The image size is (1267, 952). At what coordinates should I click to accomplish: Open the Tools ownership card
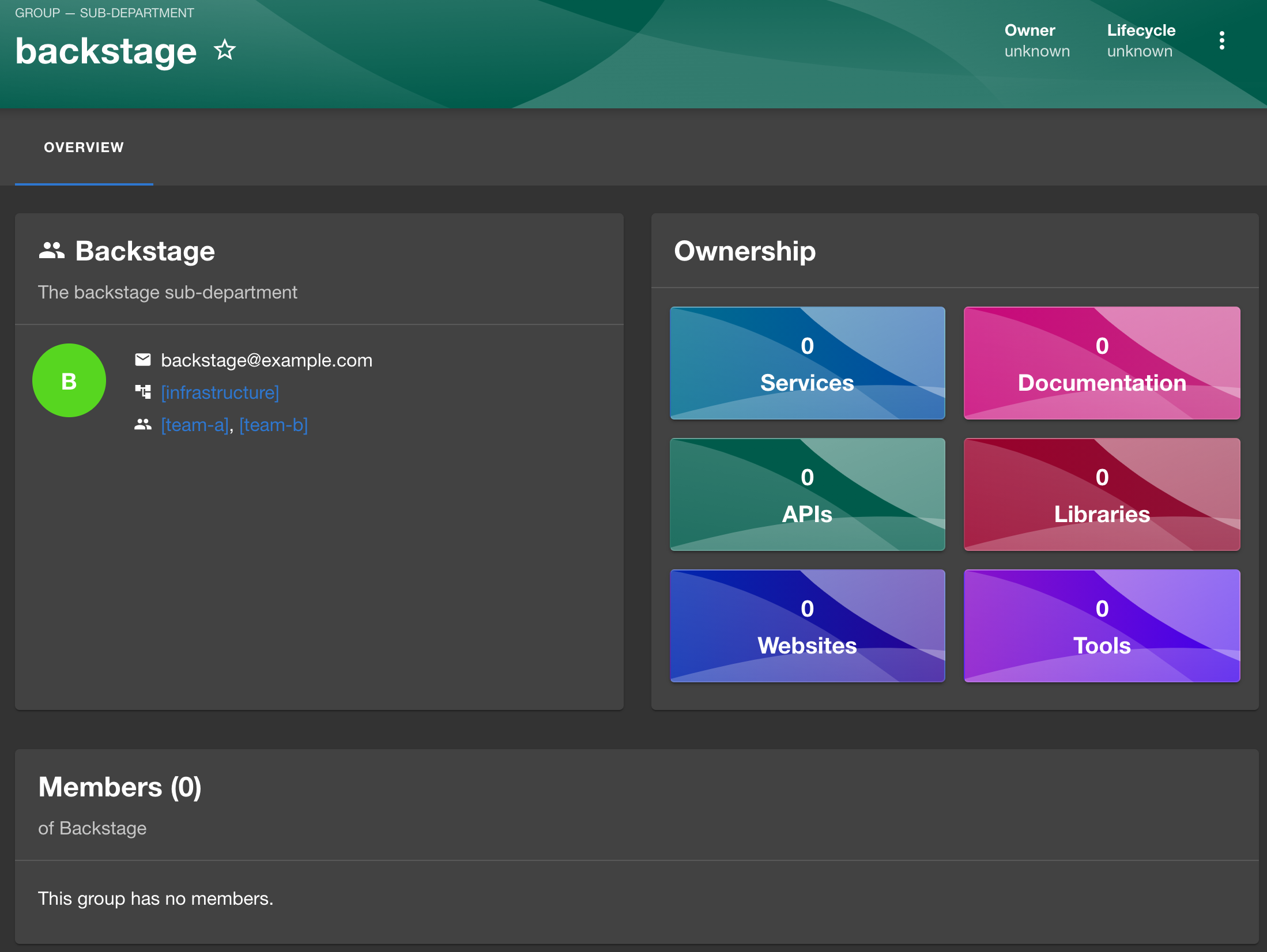(x=1102, y=626)
